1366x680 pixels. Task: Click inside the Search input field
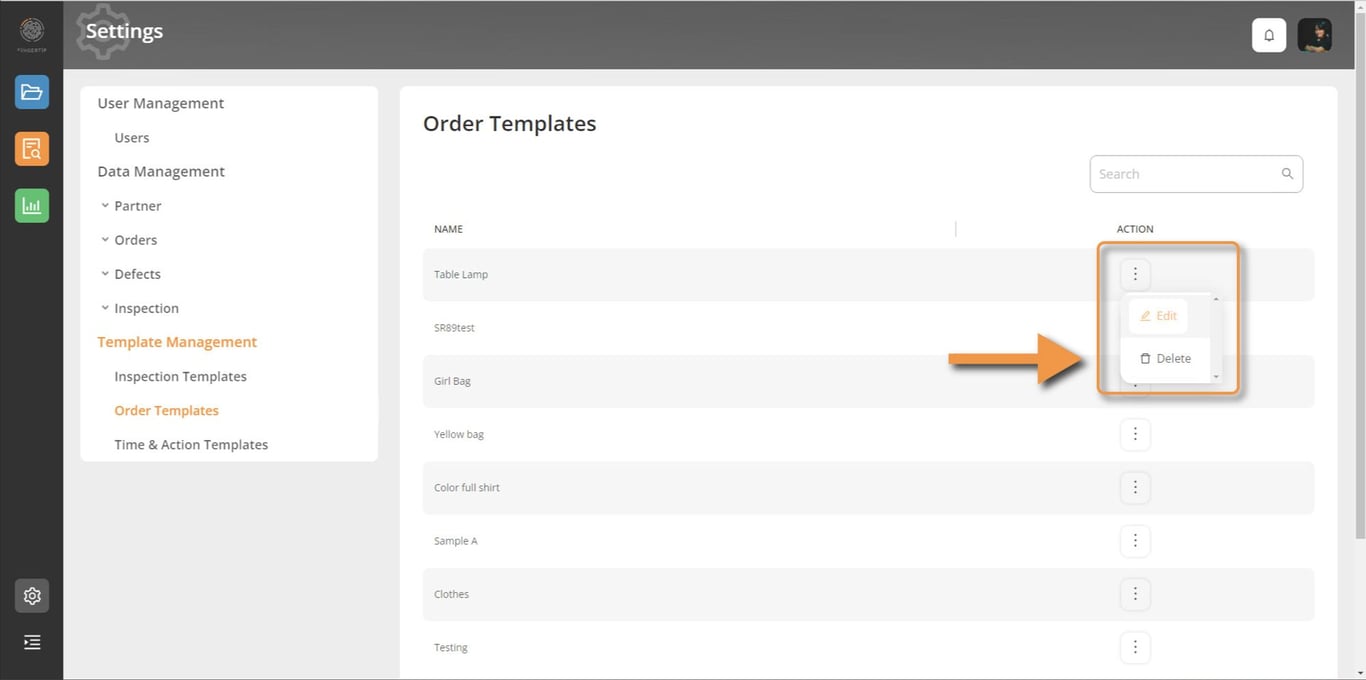[1196, 174]
